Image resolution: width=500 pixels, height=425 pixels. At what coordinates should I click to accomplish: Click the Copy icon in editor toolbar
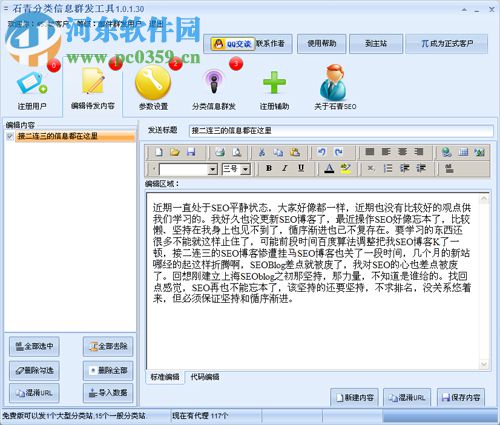tap(278, 152)
